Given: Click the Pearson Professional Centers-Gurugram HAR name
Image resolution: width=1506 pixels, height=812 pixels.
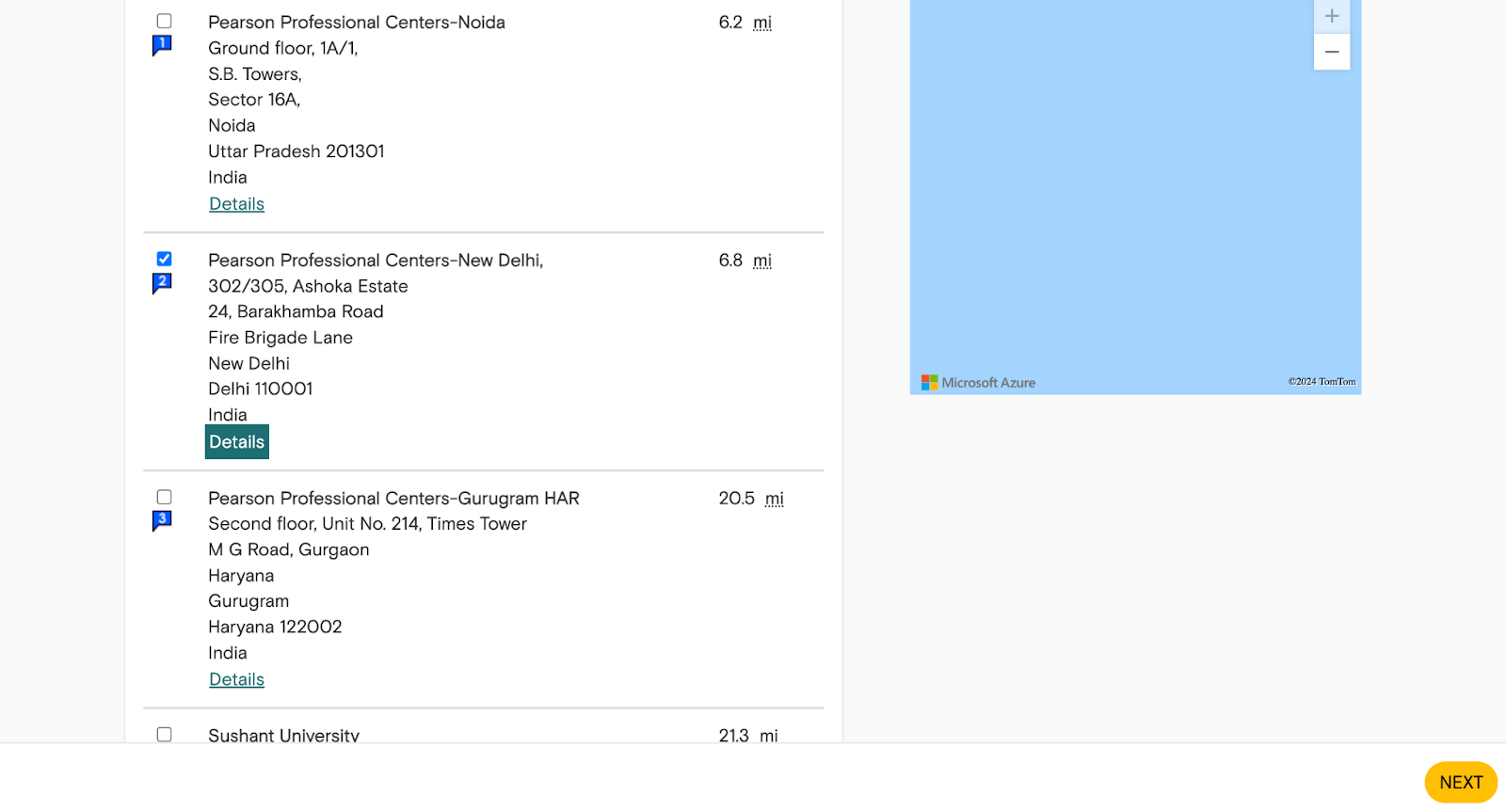Looking at the screenshot, I should [393, 499].
